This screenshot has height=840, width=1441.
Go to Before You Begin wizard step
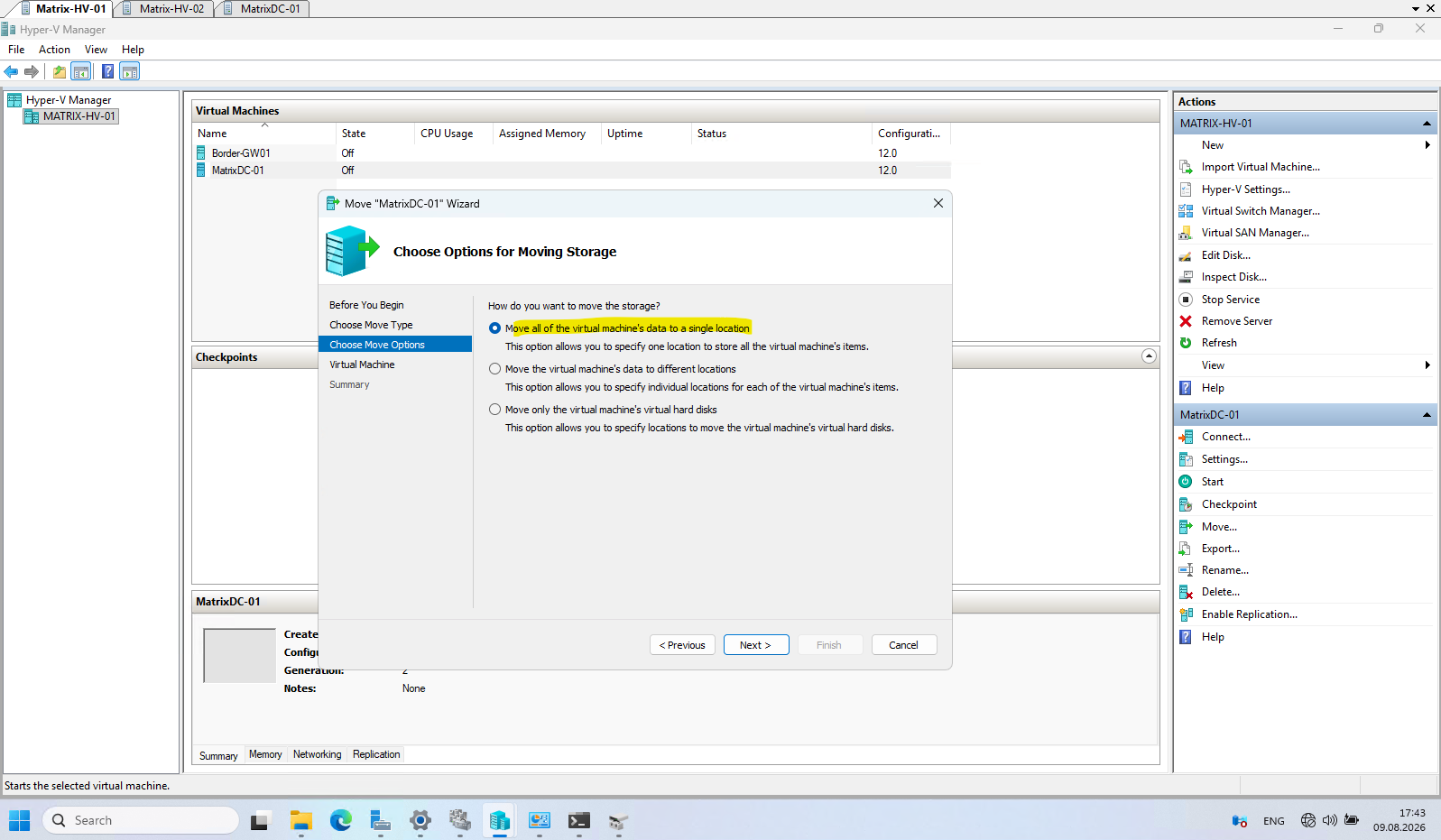tap(366, 305)
